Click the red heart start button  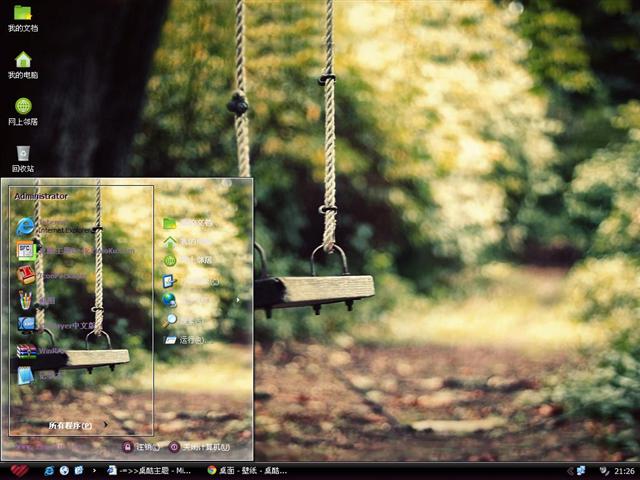coord(19,471)
